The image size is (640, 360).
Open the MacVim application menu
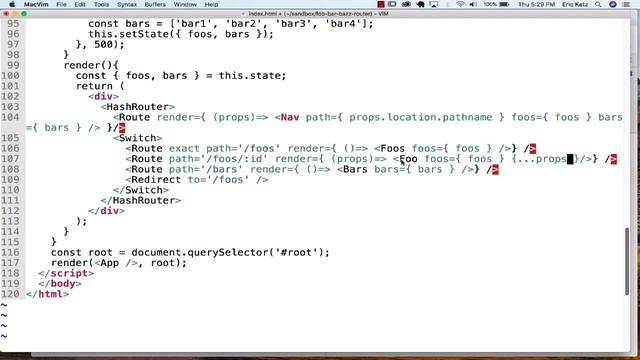36,4
